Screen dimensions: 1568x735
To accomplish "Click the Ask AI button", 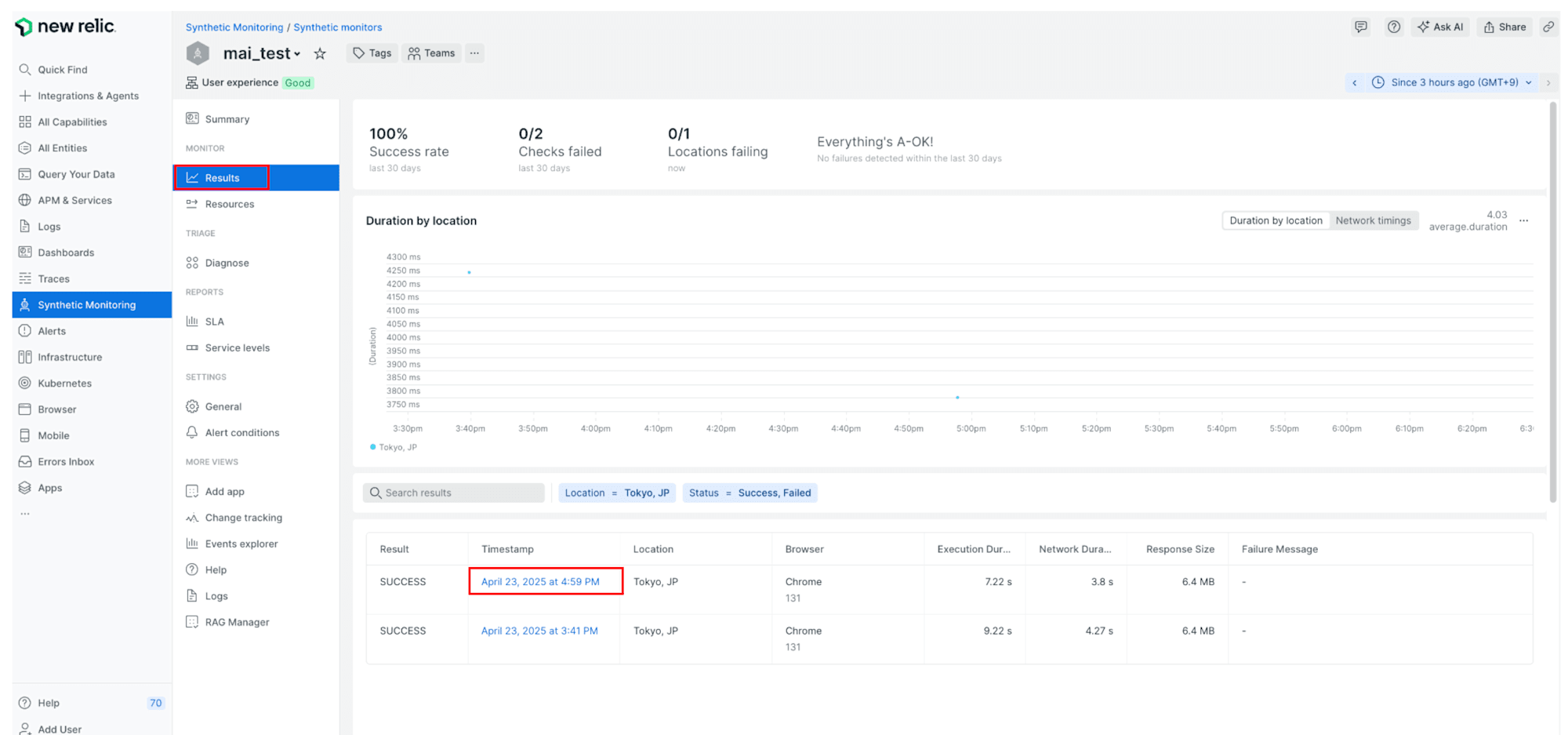I will pos(1440,27).
